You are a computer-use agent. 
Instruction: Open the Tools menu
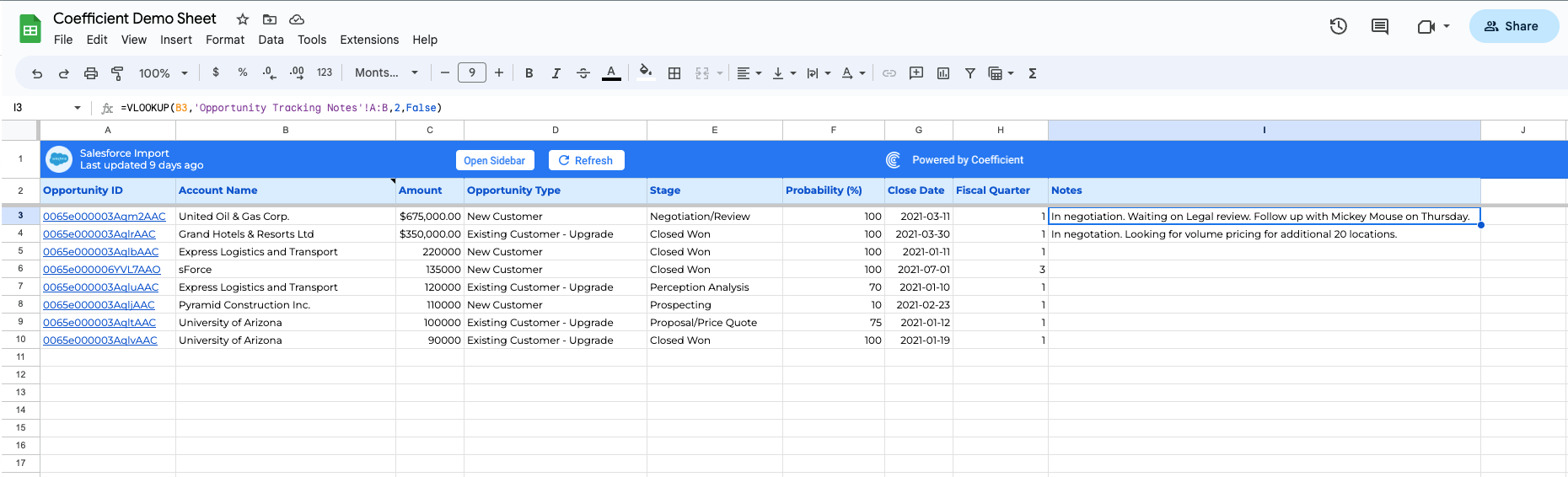coord(312,40)
